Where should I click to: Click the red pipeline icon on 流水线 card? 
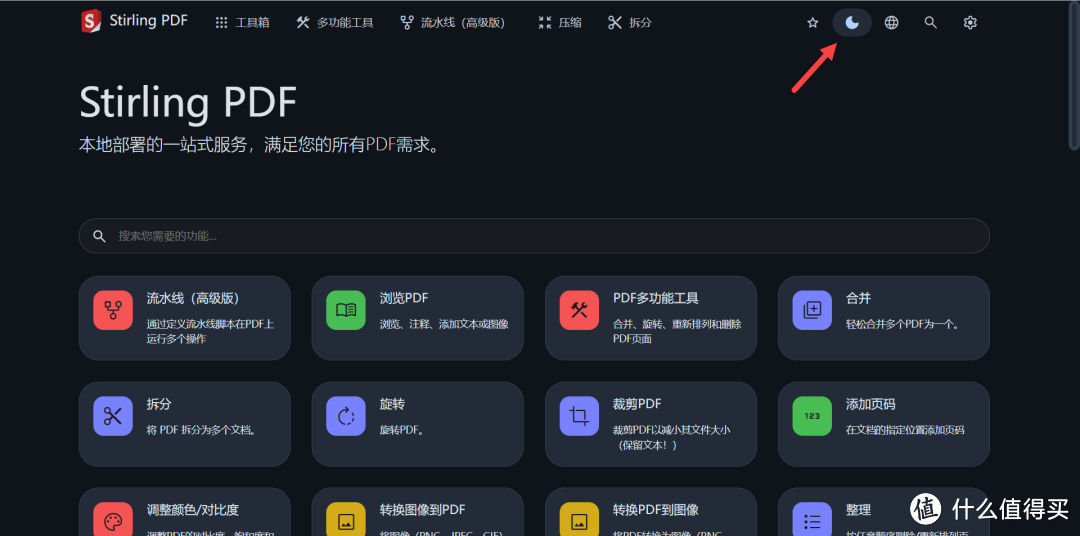point(113,310)
